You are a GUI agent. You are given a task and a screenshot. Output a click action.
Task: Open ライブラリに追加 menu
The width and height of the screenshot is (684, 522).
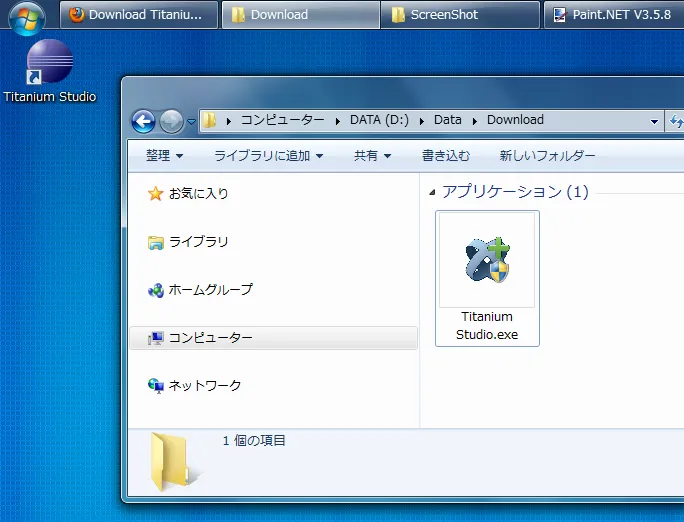[x=268, y=155]
